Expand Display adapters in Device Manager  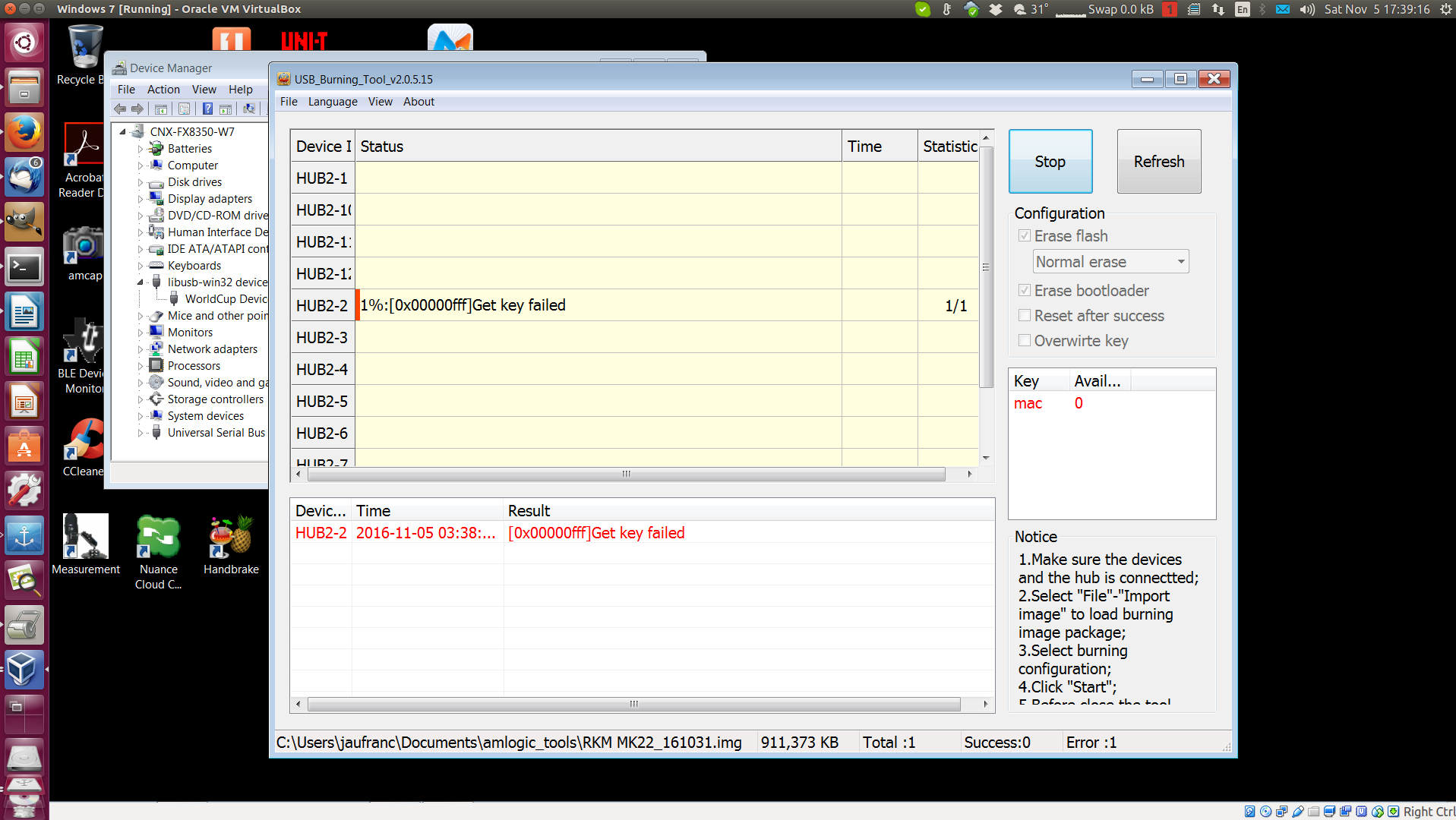141,199
